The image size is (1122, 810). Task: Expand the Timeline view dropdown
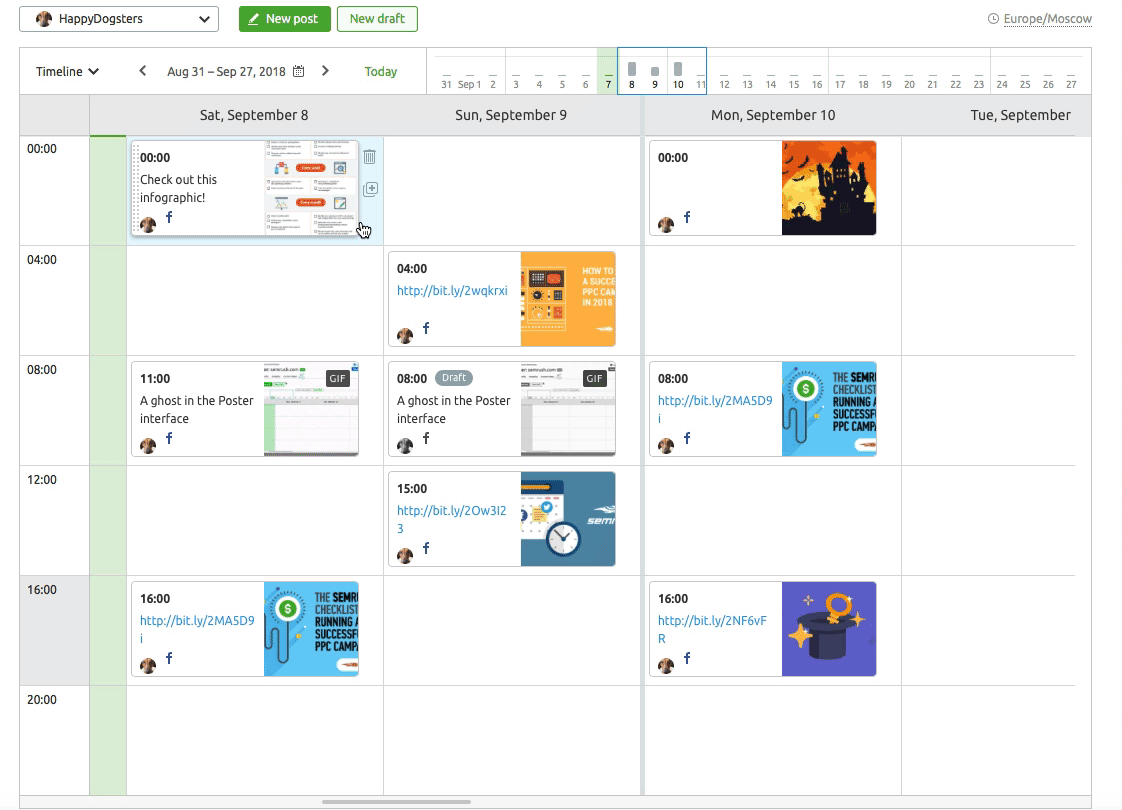(x=67, y=72)
